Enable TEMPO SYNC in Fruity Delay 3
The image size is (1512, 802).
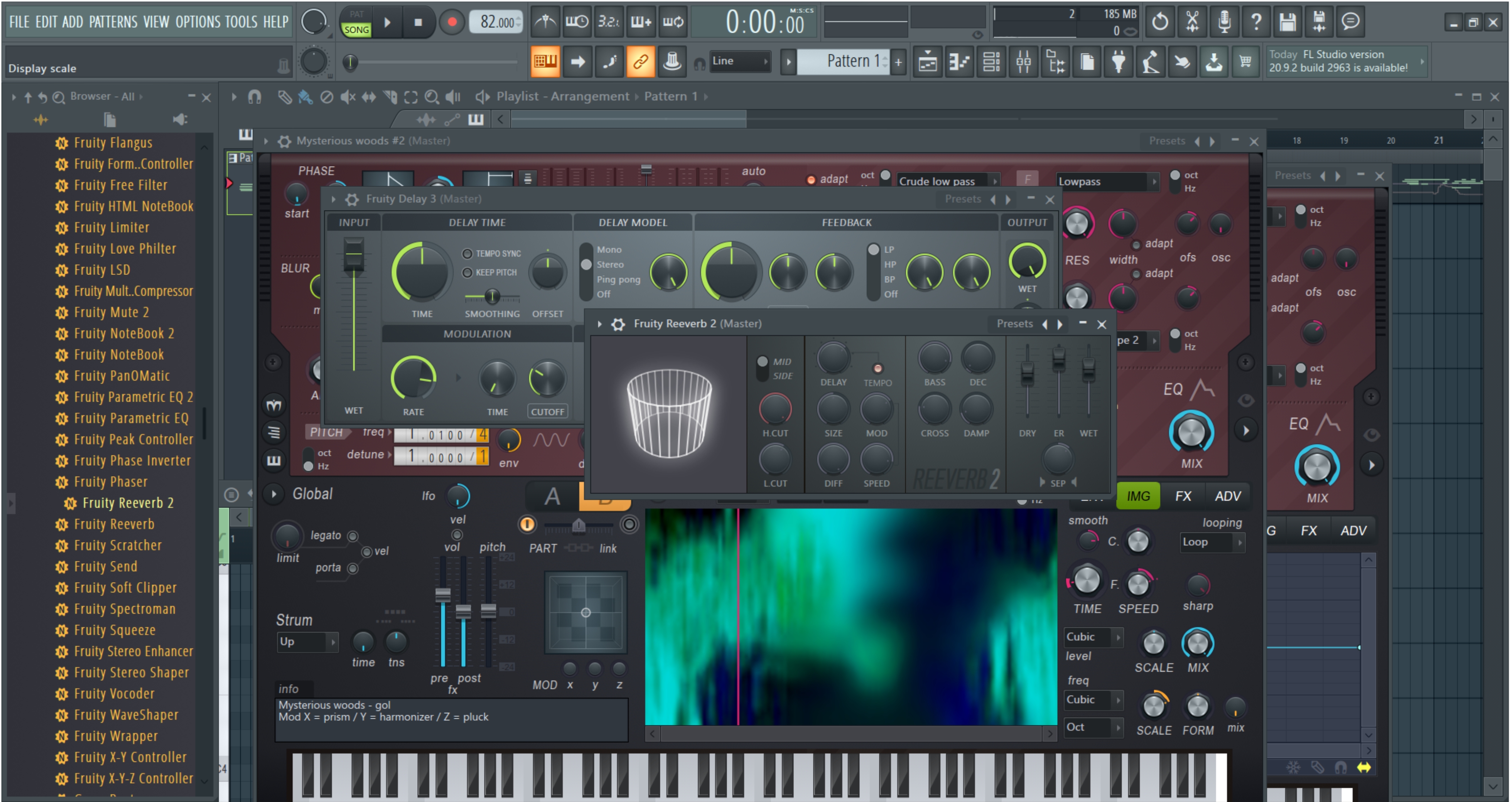point(467,253)
